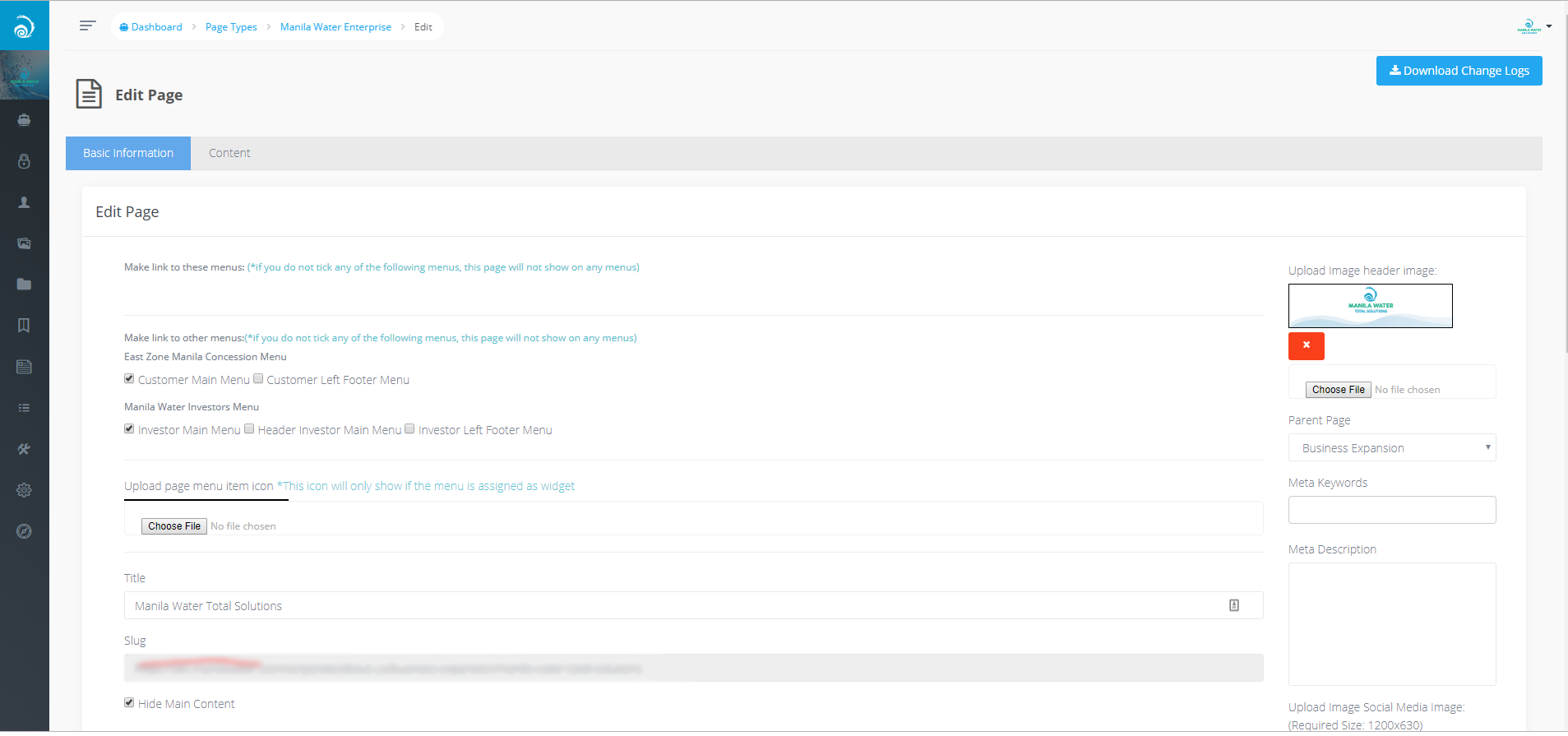Click the Edit breadcrumb text
Image resolution: width=1568 pixels, height=736 pixels.
click(x=423, y=27)
